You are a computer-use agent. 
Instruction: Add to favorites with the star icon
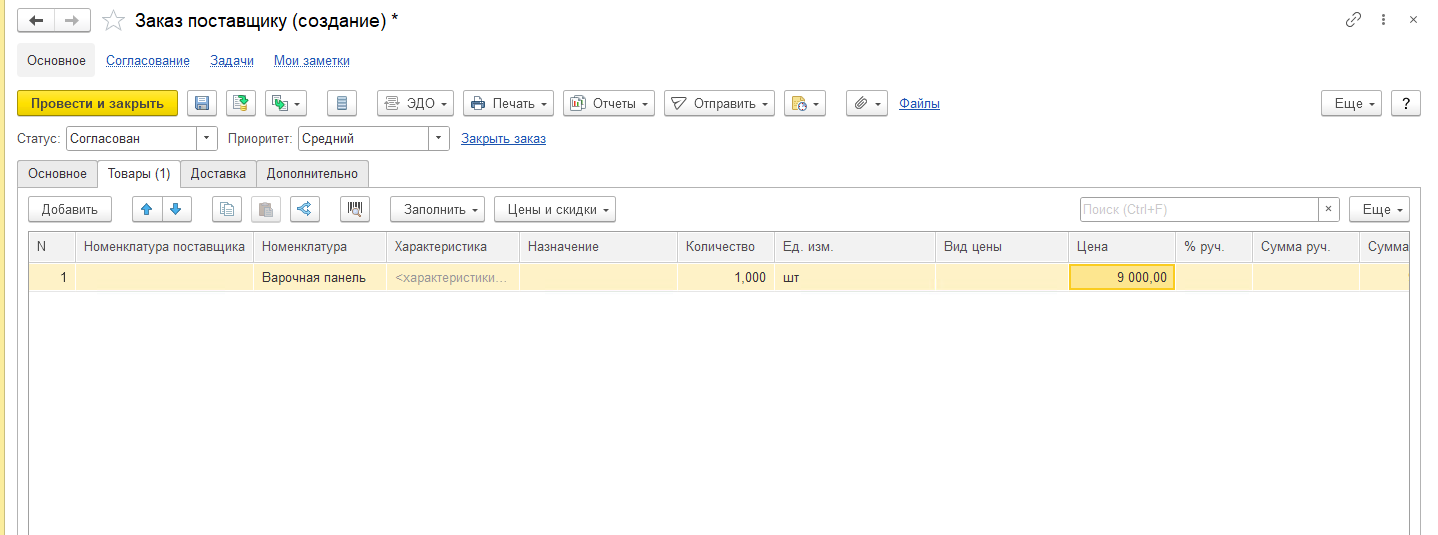point(114,20)
